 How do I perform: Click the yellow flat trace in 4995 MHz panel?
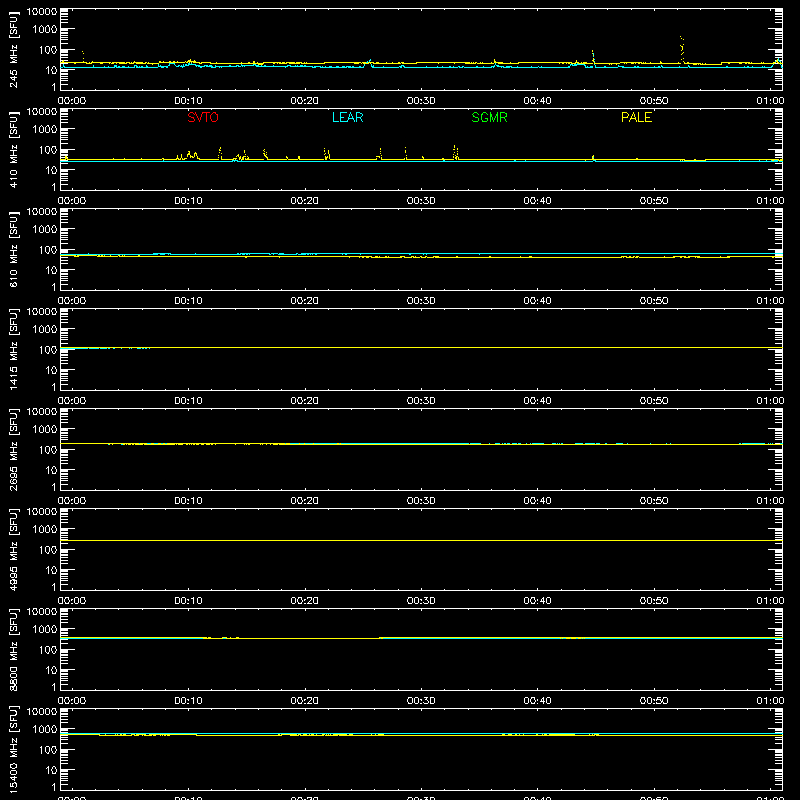(421, 540)
